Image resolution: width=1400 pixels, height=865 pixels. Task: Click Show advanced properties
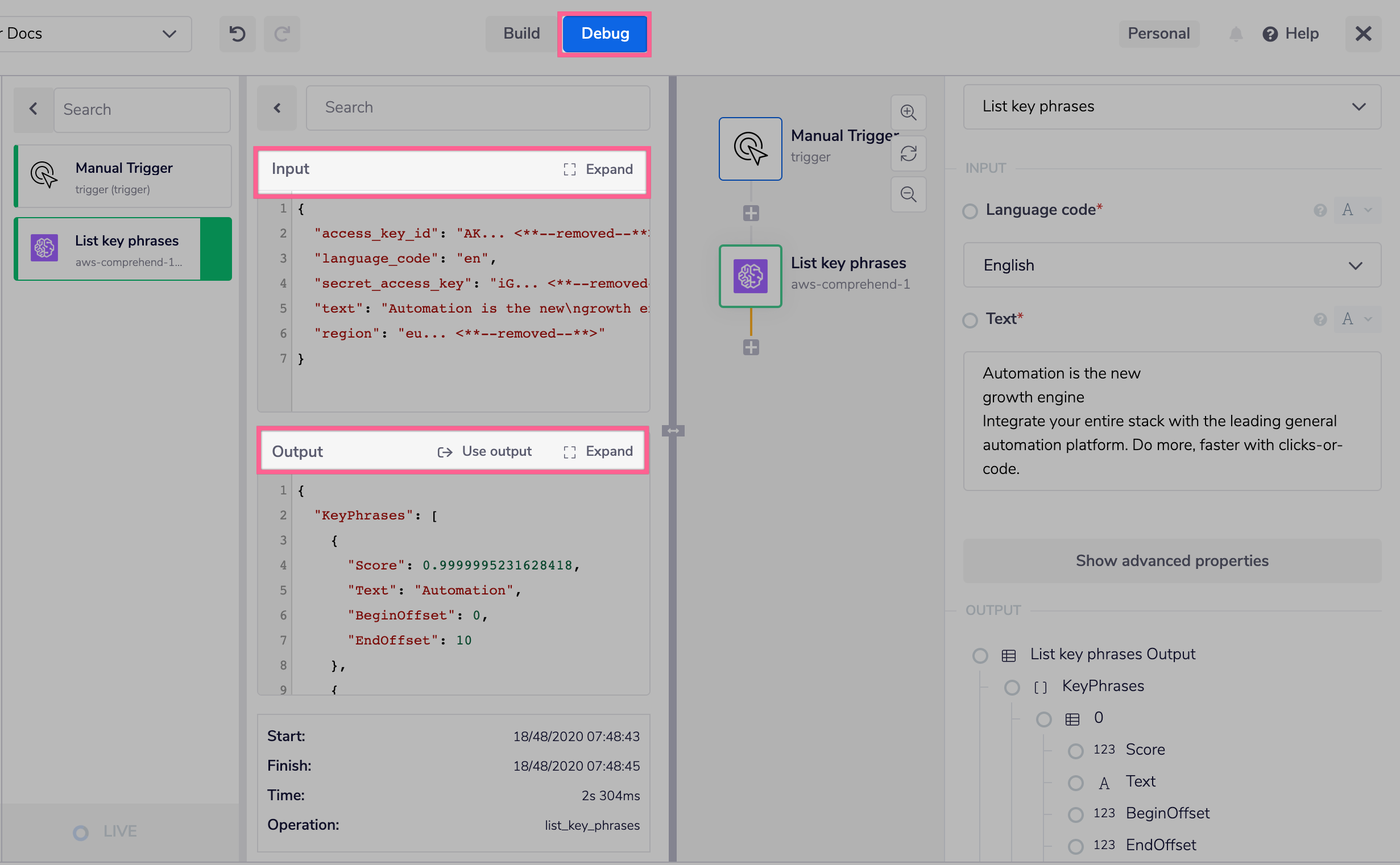[1171, 560]
